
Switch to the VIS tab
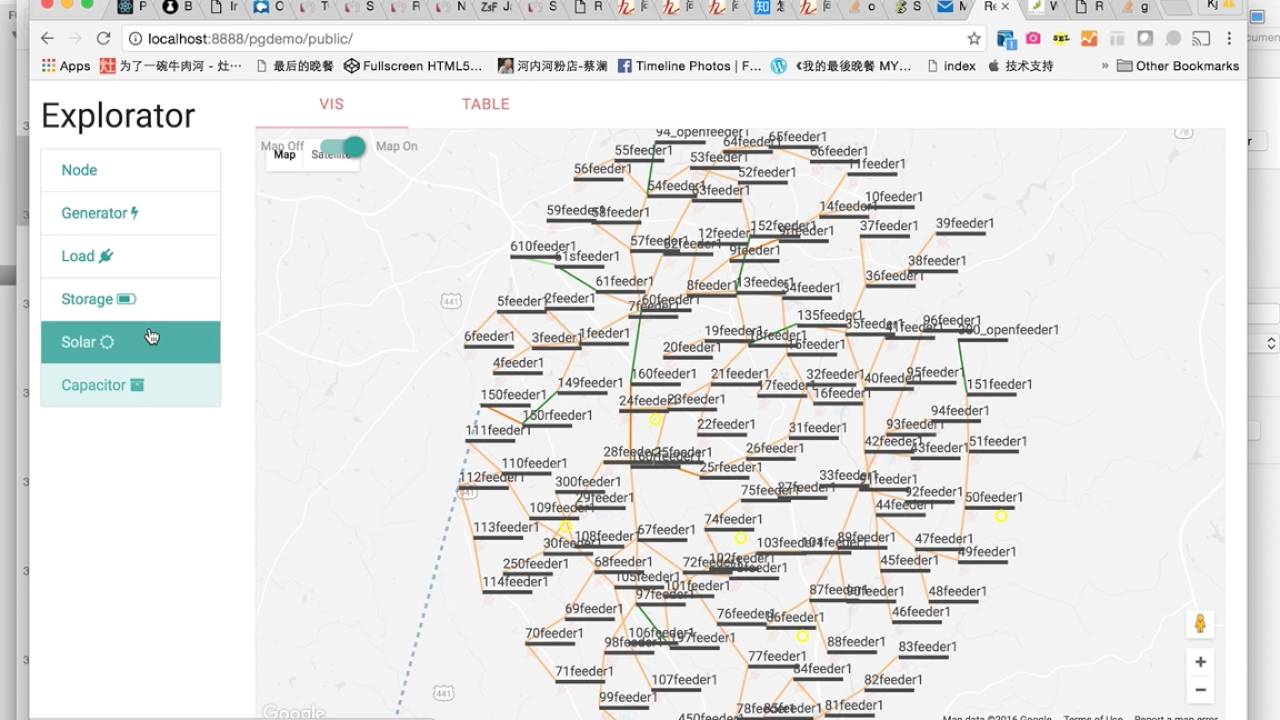[331, 104]
